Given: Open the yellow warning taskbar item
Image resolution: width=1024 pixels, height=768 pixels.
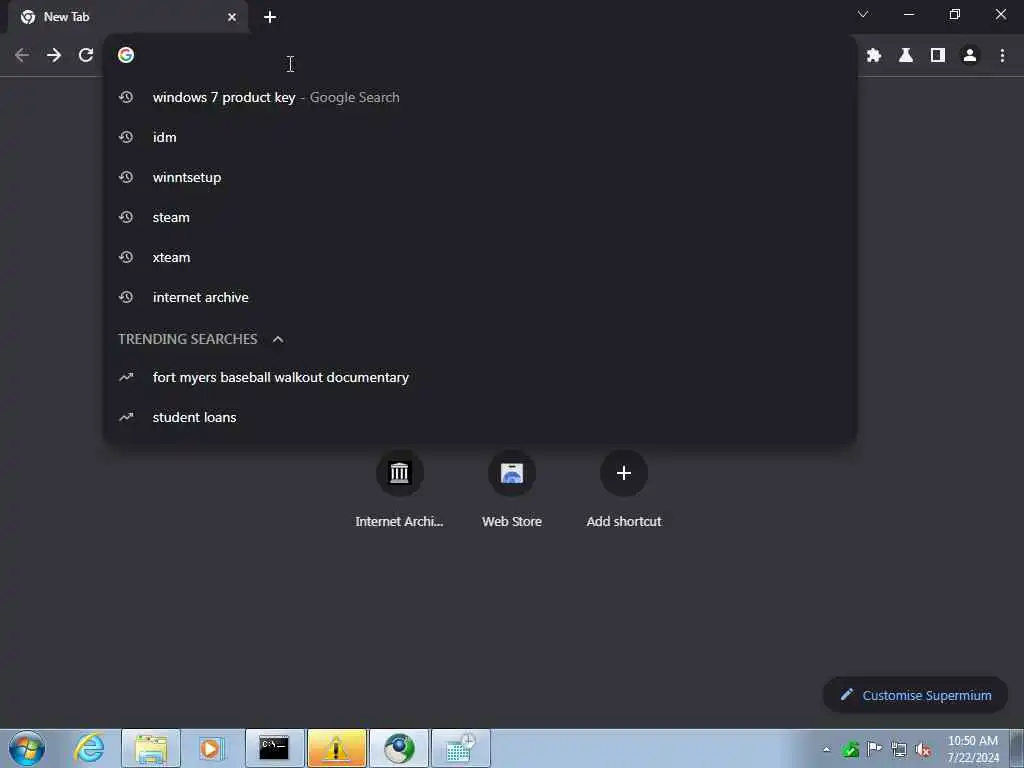Looking at the screenshot, I should point(336,748).
